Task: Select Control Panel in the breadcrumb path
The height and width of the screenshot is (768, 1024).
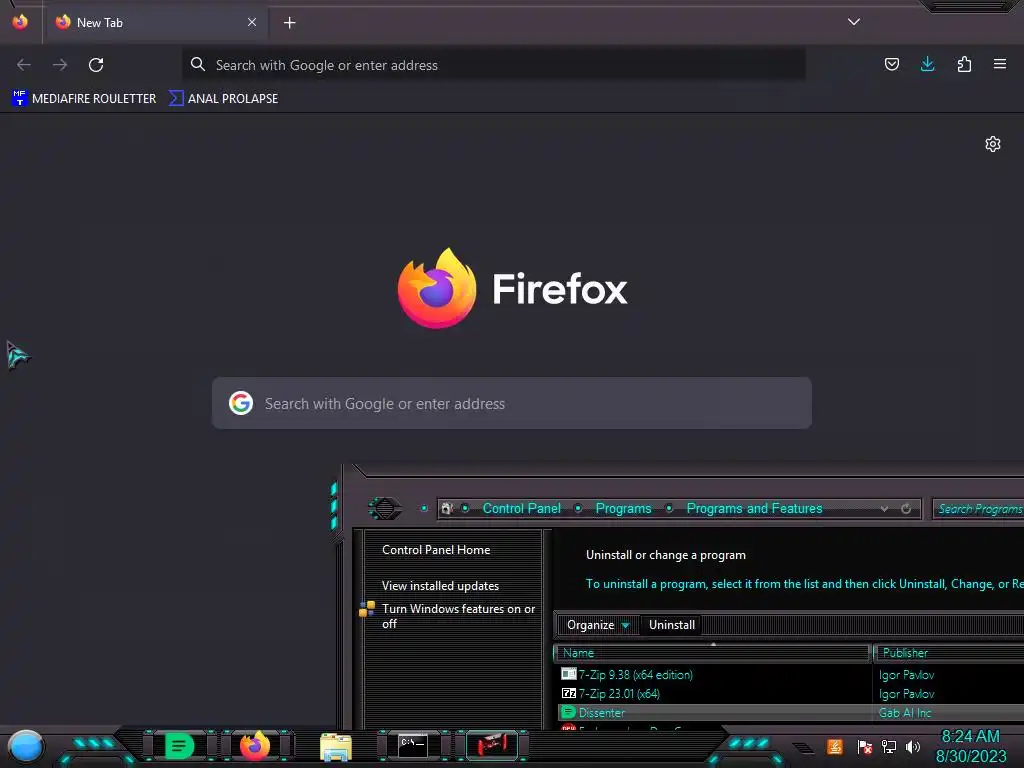Action: [521, 508]
